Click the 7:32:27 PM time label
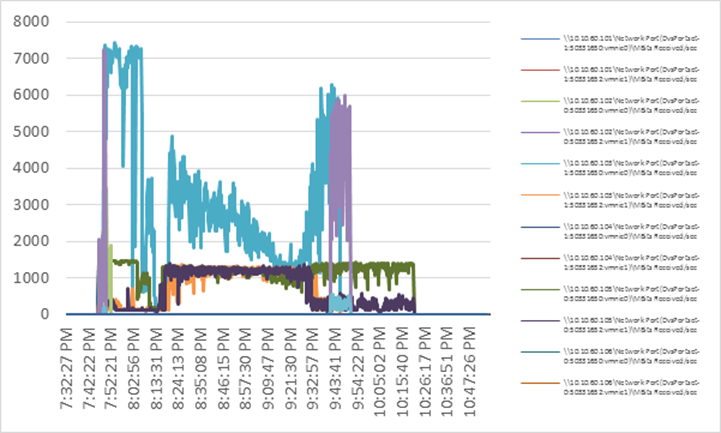 pyautogui.click(x=66, y=368)
